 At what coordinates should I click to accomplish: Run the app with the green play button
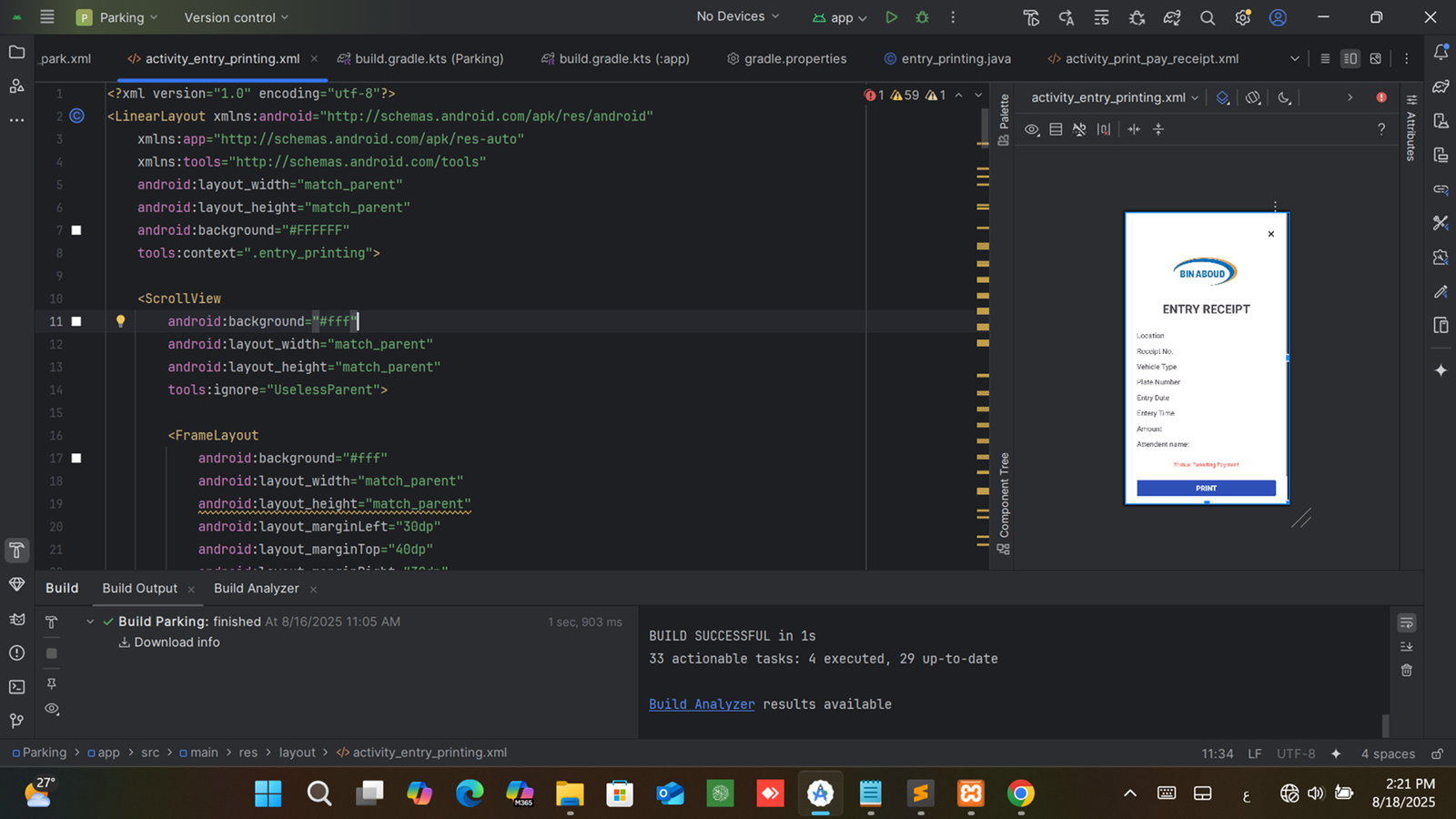tap(891, 17)
